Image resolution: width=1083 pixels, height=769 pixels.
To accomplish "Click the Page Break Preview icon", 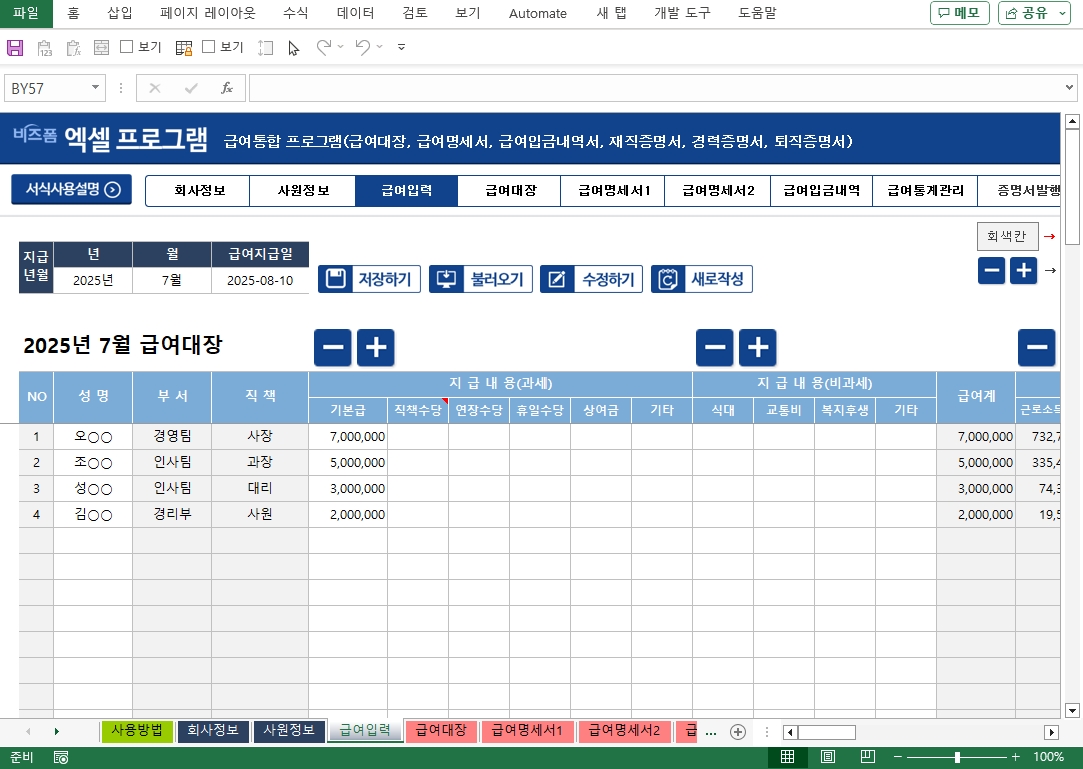I will tap(868, 757).
